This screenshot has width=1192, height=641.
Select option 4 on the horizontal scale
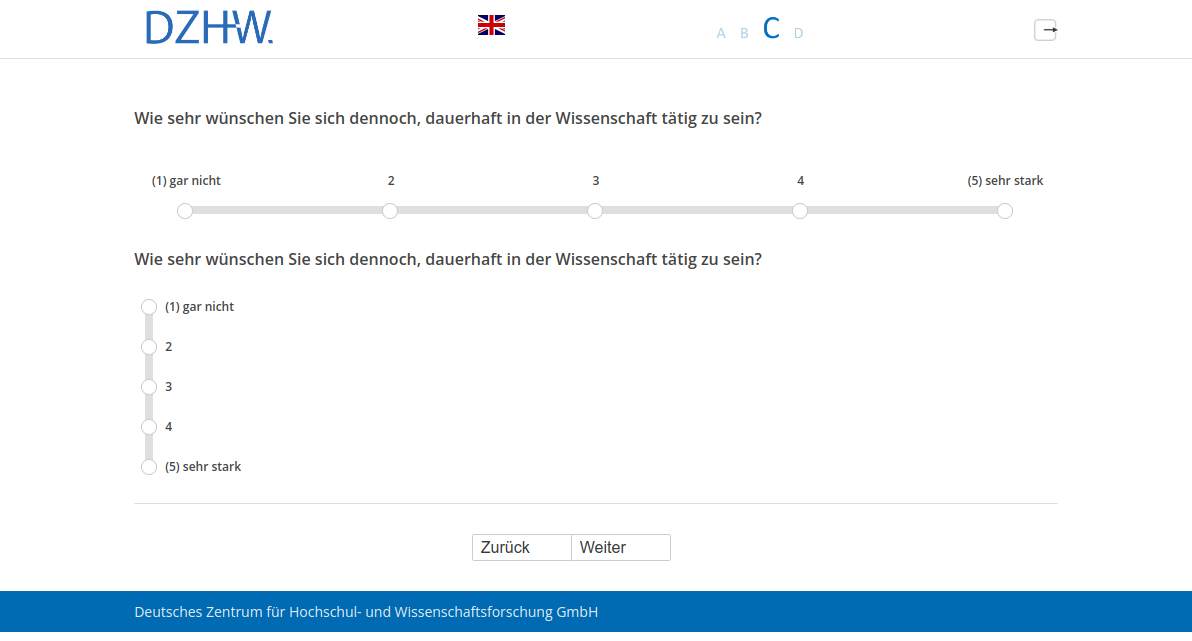[x=800, y=211]
